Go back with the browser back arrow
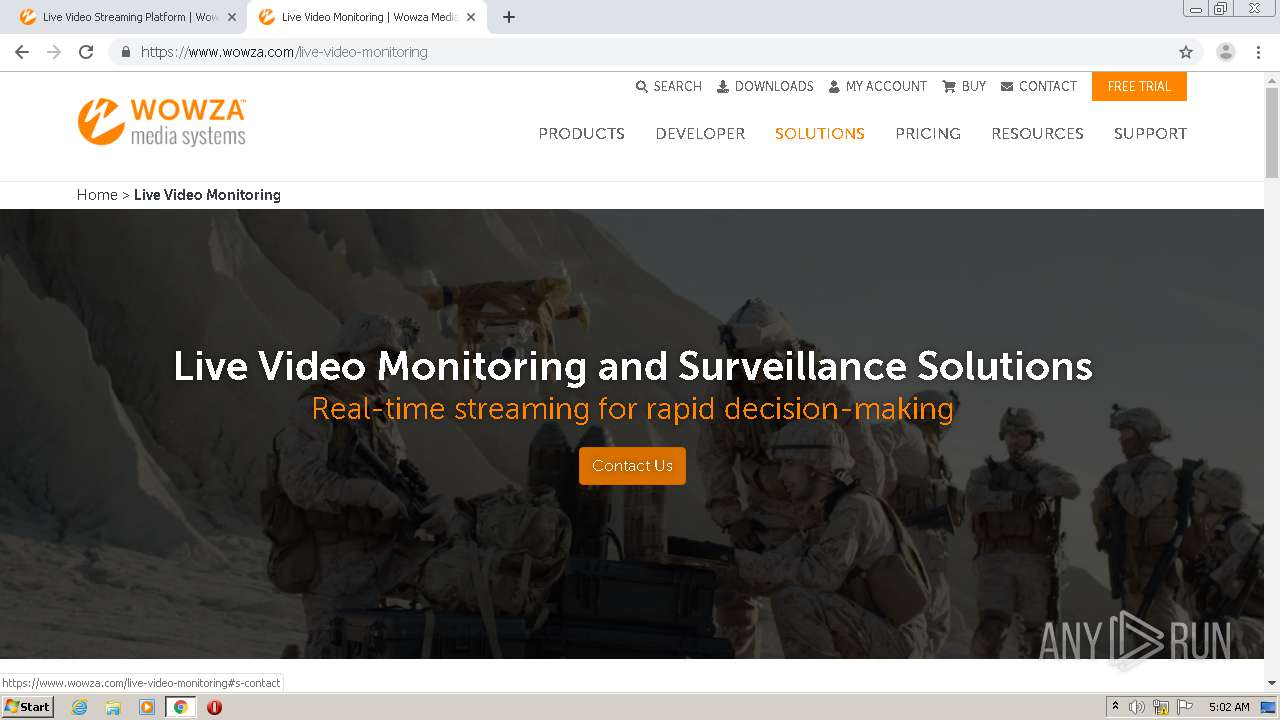This screenshot has height=720, width=1280. (x=22, y=52)
